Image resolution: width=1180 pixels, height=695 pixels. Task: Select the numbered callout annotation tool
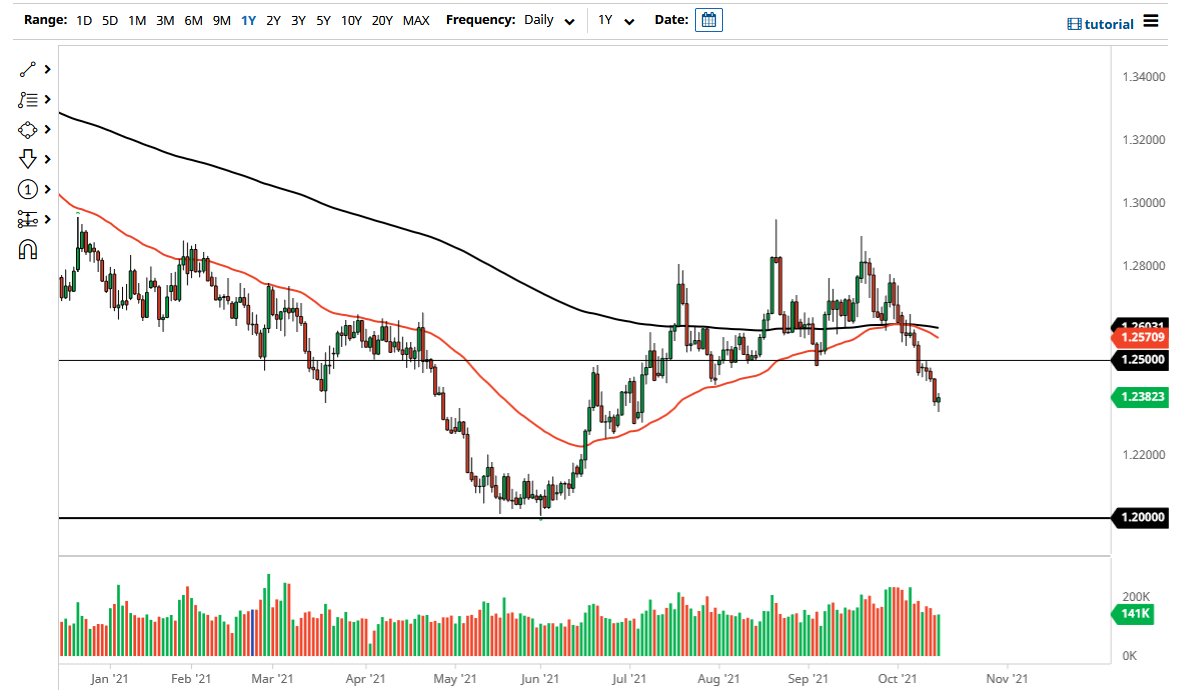27,189
